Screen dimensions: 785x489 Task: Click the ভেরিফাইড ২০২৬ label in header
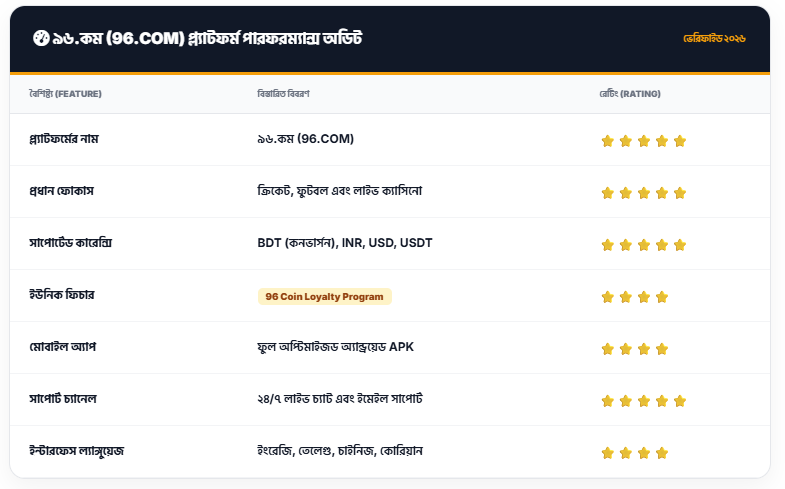pos(714,39)
